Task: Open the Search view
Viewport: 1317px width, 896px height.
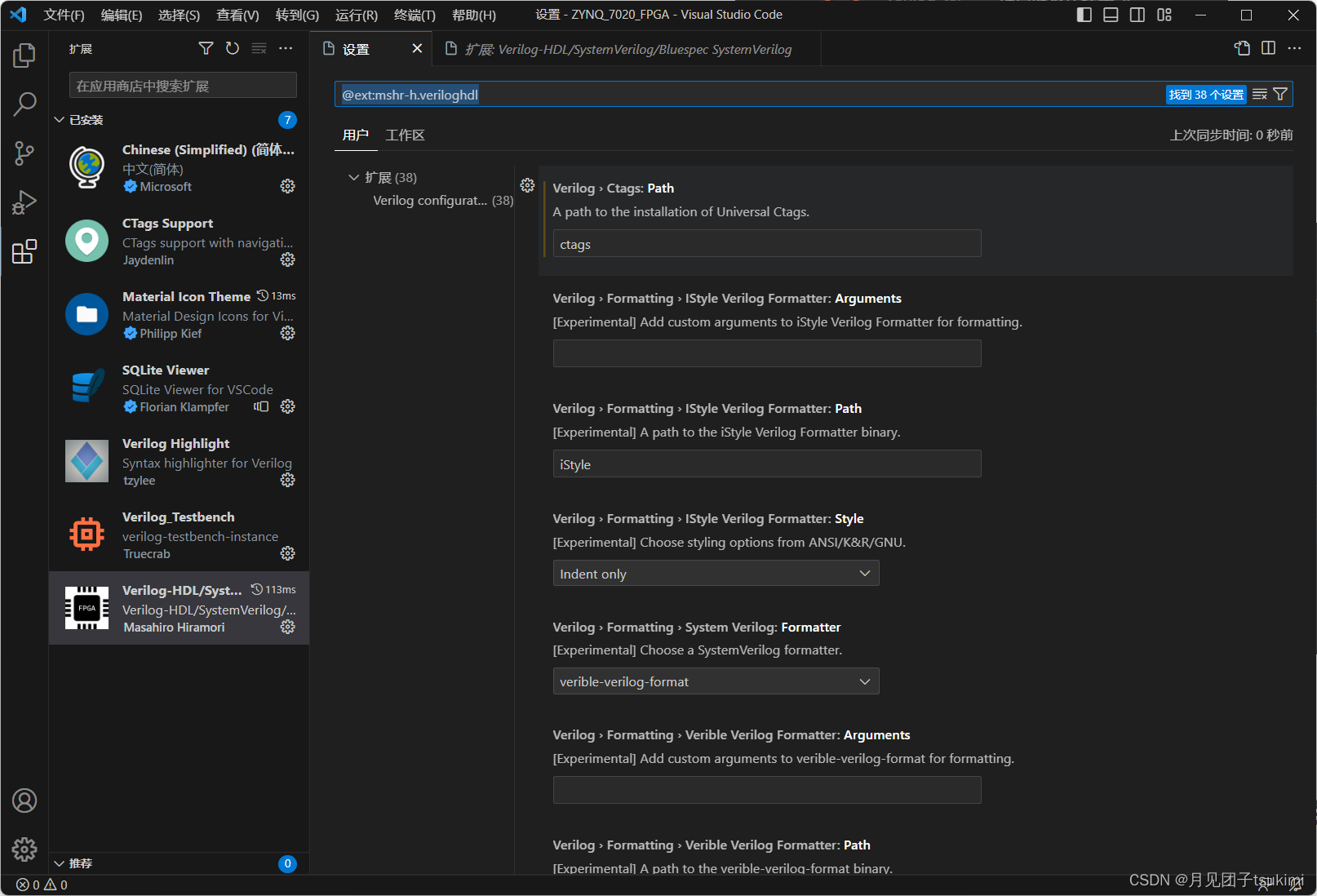Action: (24, 104)
